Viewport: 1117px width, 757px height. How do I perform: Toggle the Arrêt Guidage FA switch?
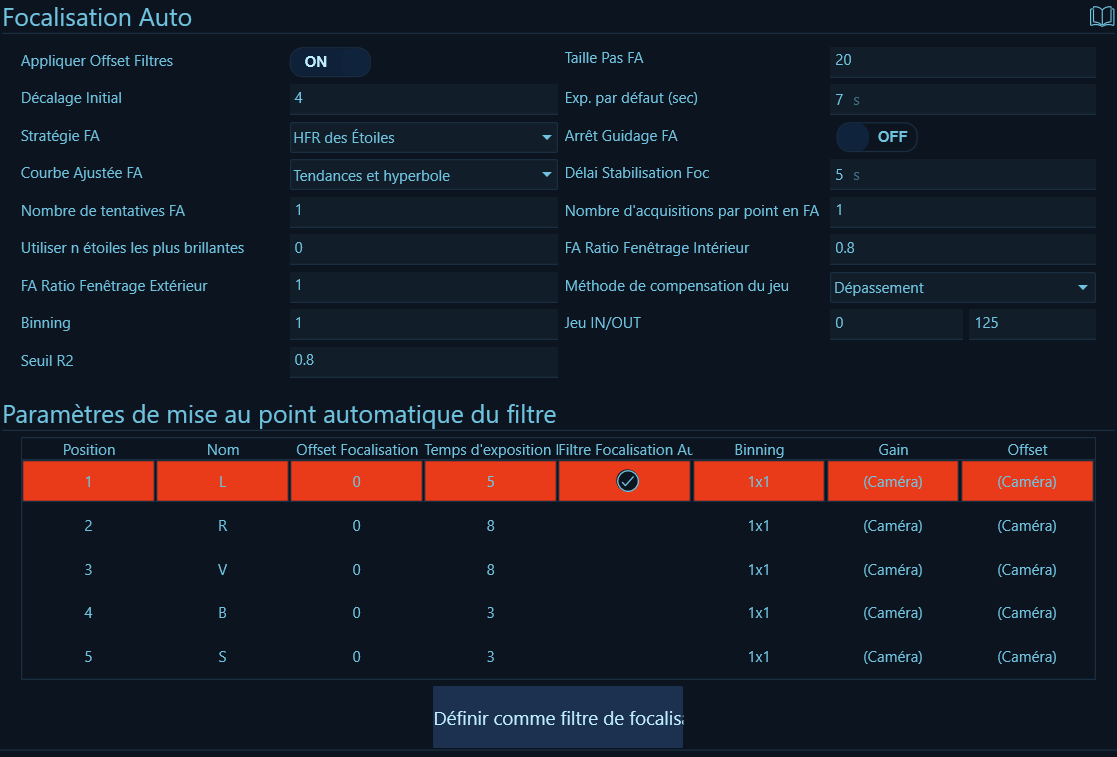876,137
